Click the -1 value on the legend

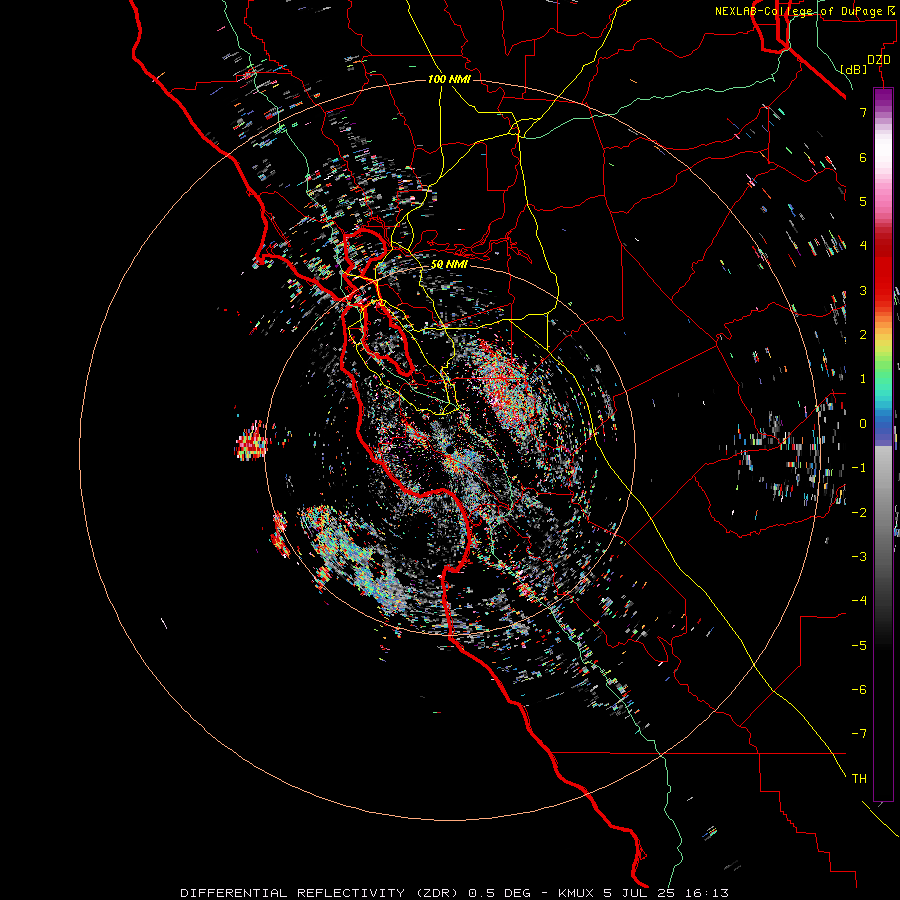(x=859, y=468)
